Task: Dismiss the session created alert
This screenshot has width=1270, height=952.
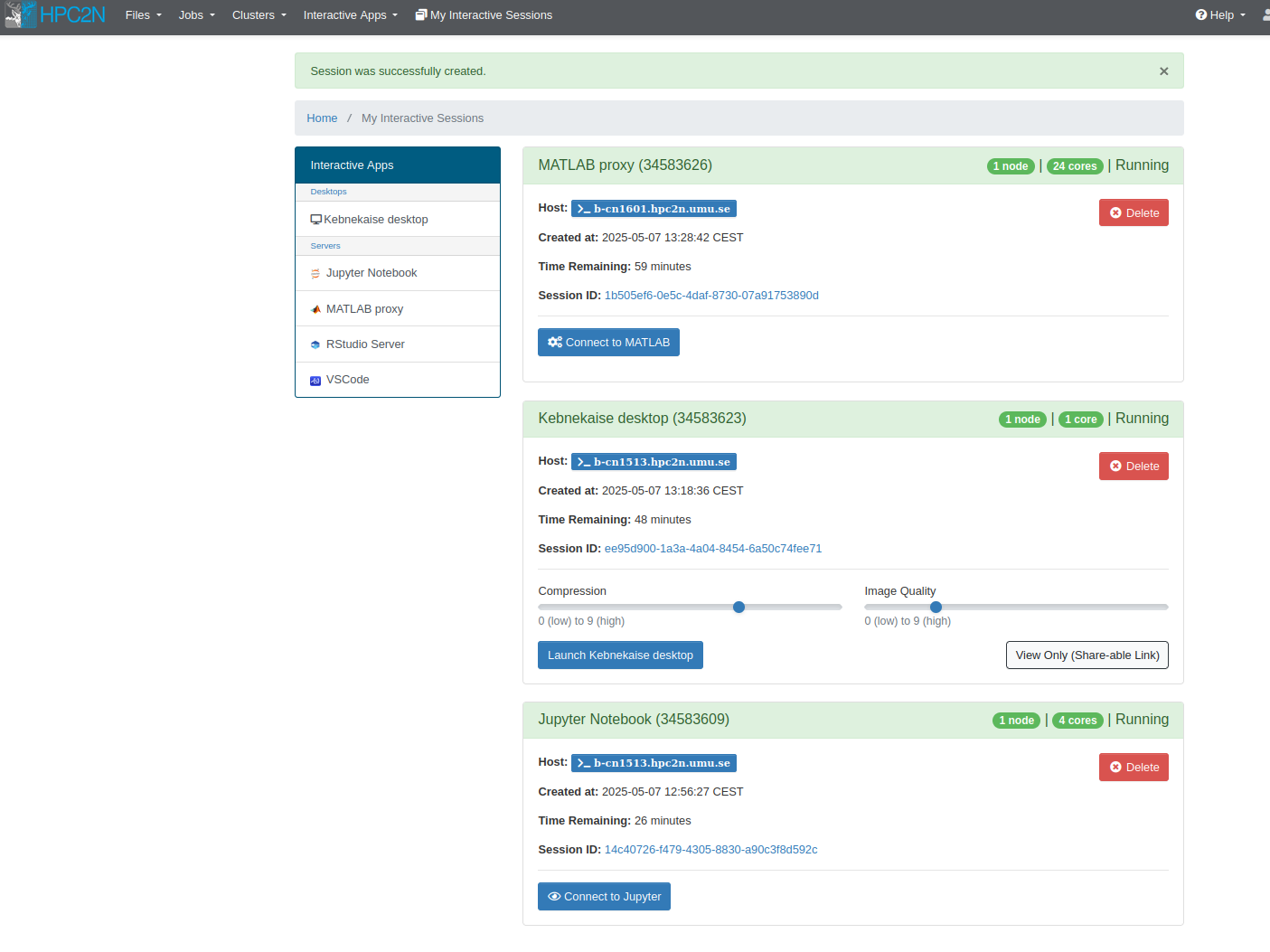Action: pos(1163,71)
